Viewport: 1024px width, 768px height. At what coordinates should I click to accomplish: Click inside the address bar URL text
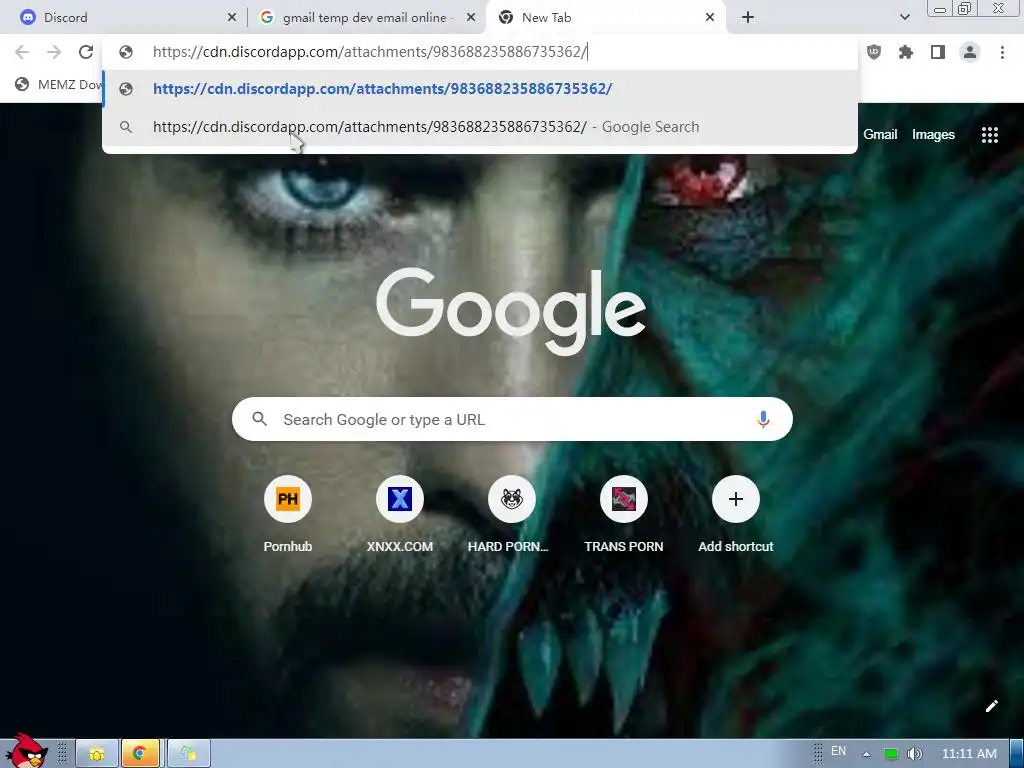tap(370, 52)
